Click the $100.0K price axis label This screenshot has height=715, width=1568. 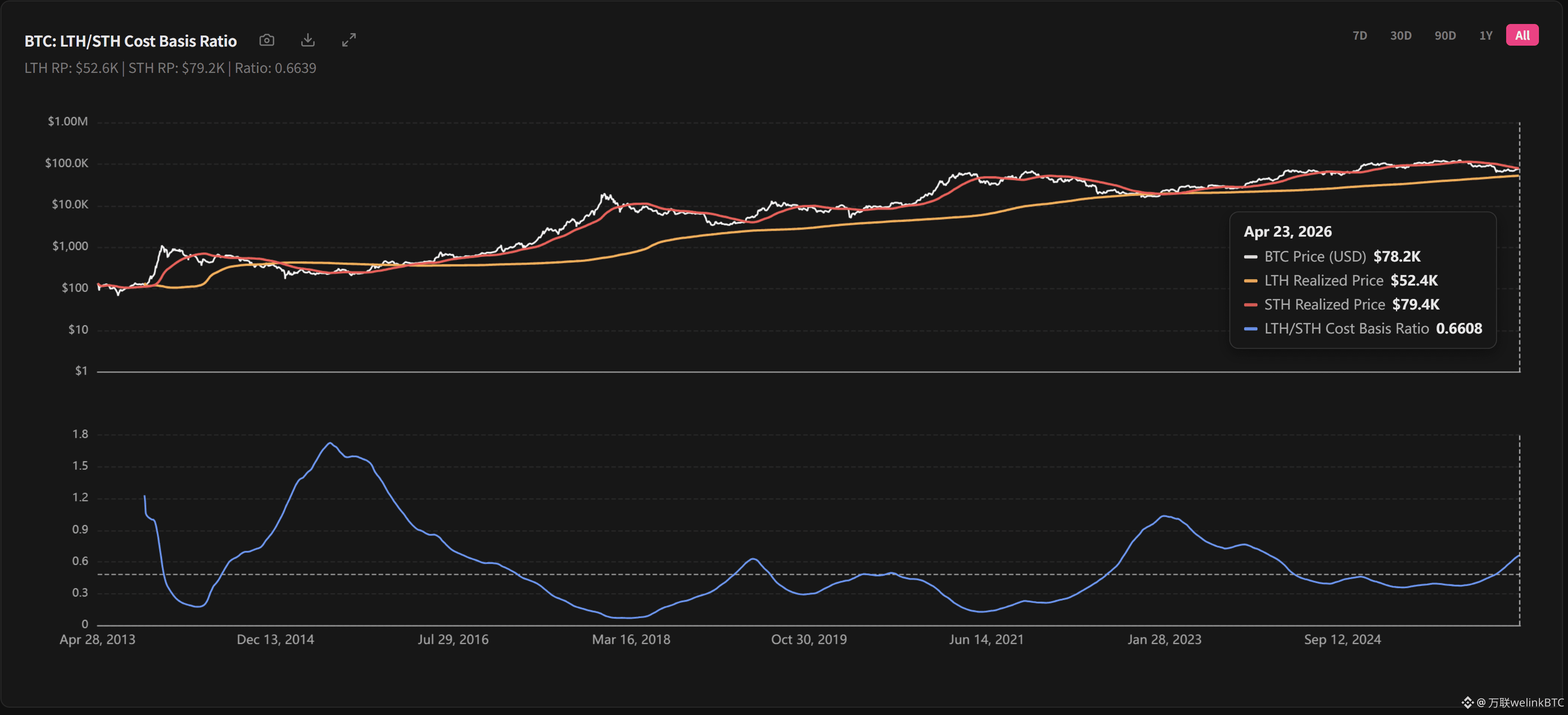tap(66, 163)
